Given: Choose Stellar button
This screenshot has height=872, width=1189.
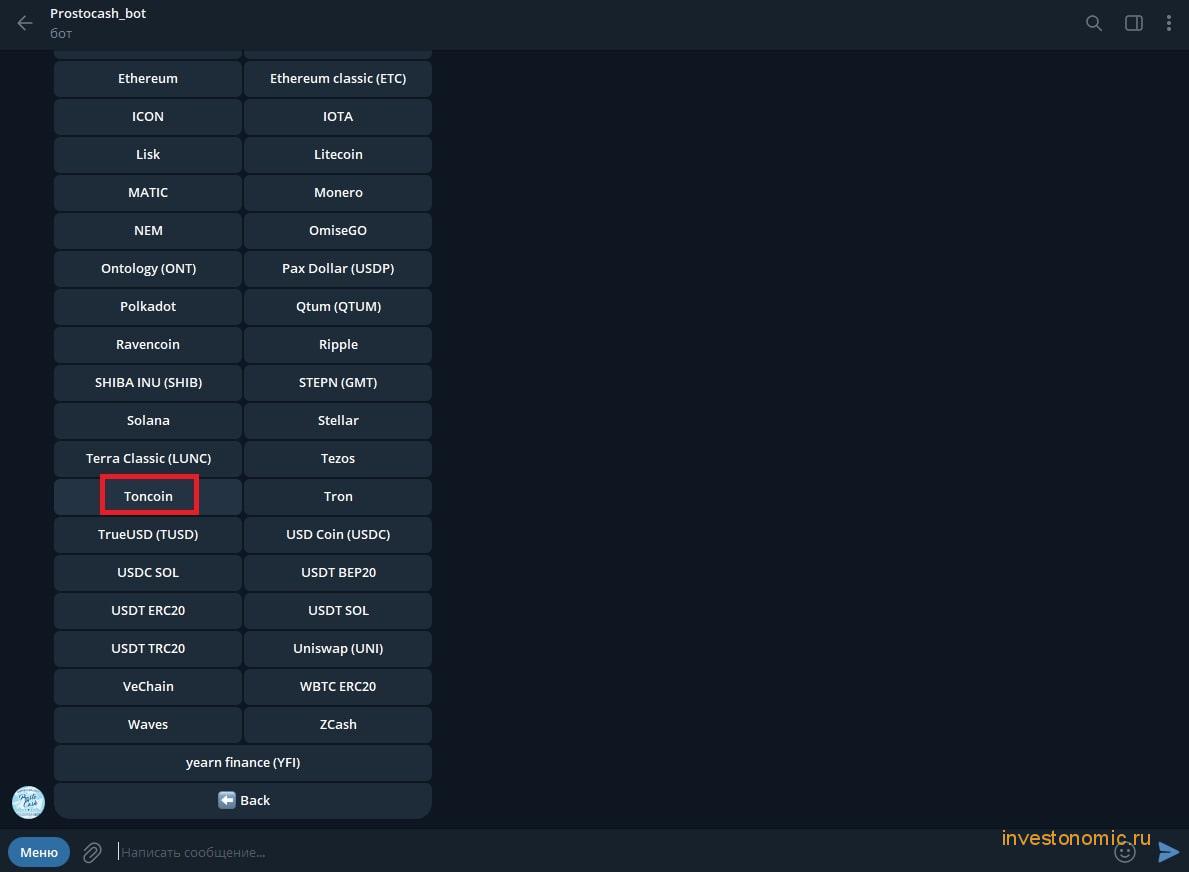Looking at the screenshot, I should (338, 420).
